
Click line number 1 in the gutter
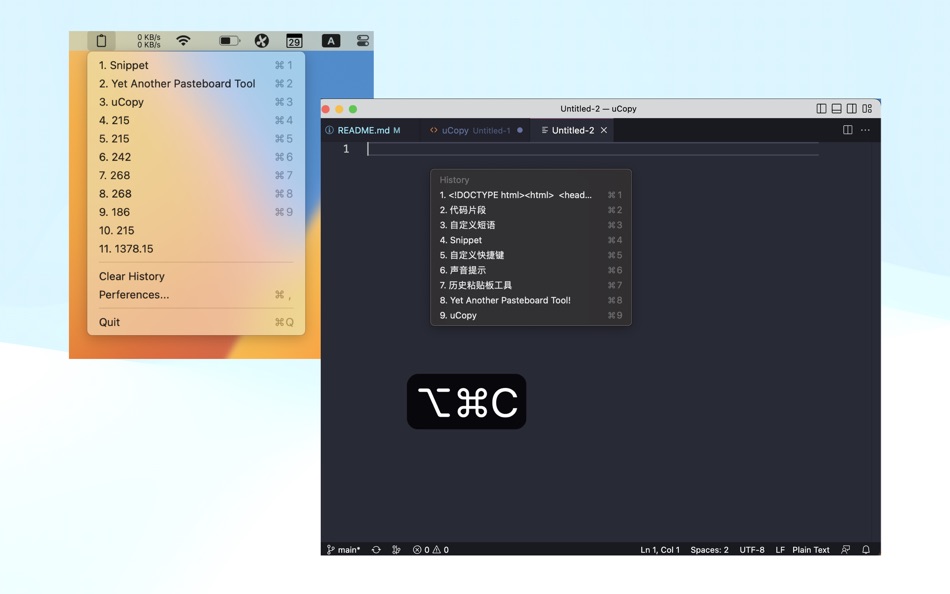click(346, 149)
